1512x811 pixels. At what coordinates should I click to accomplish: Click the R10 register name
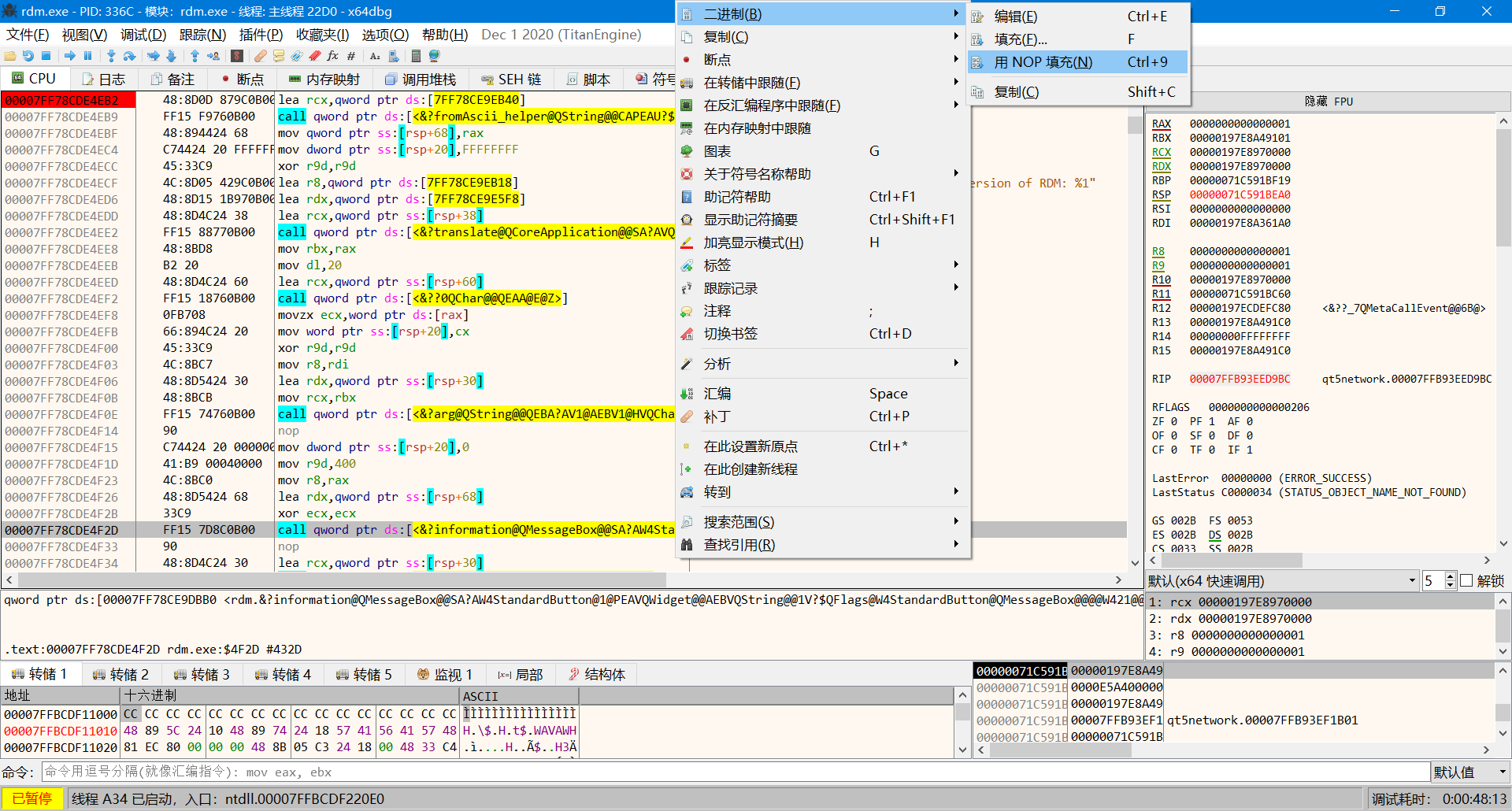(x=1162, y=280)
